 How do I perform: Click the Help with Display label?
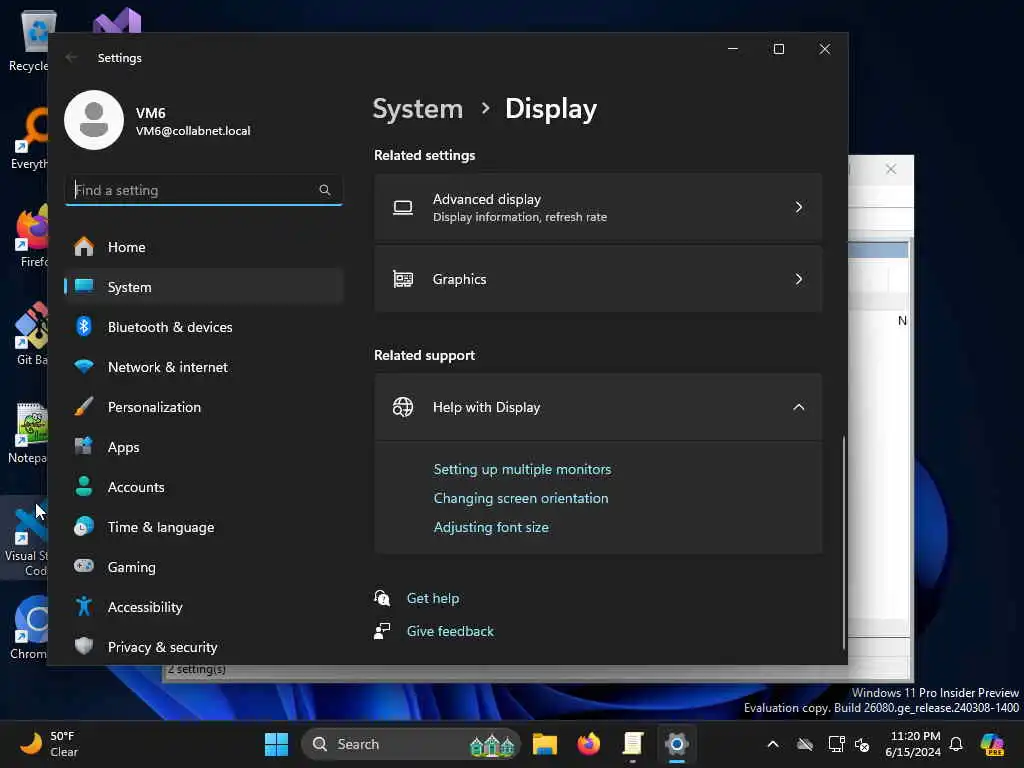487,407
